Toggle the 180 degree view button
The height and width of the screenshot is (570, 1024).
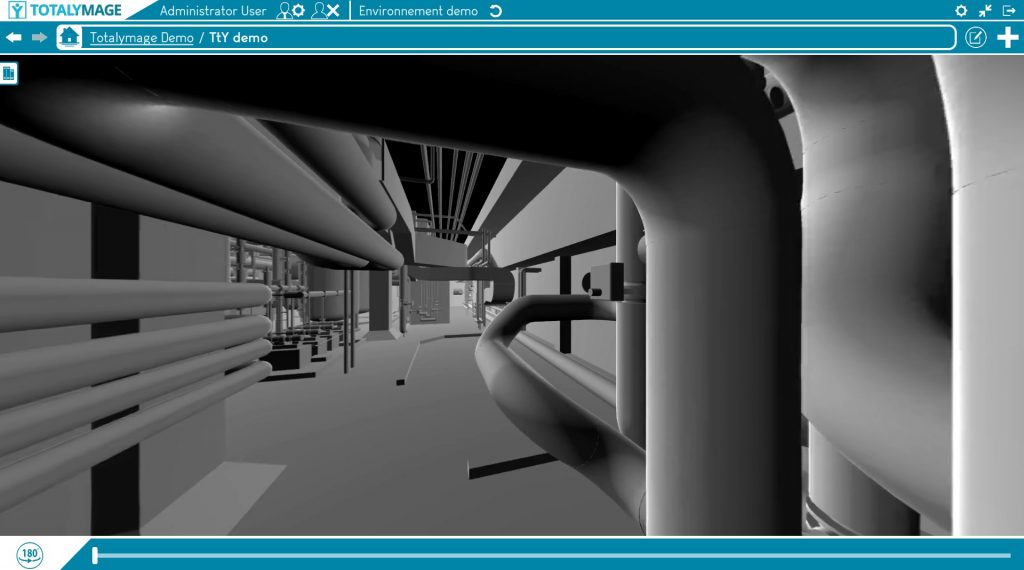coord(29,555)
